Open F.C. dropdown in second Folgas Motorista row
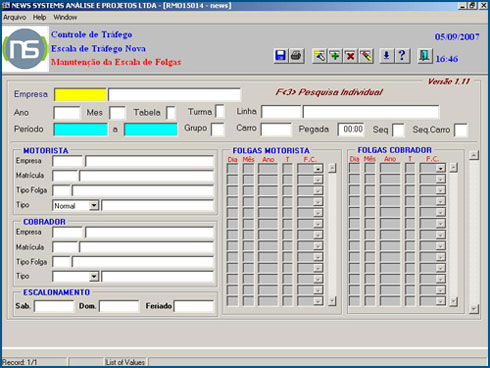This screenshot has width=490, height=368. point(318,180)
